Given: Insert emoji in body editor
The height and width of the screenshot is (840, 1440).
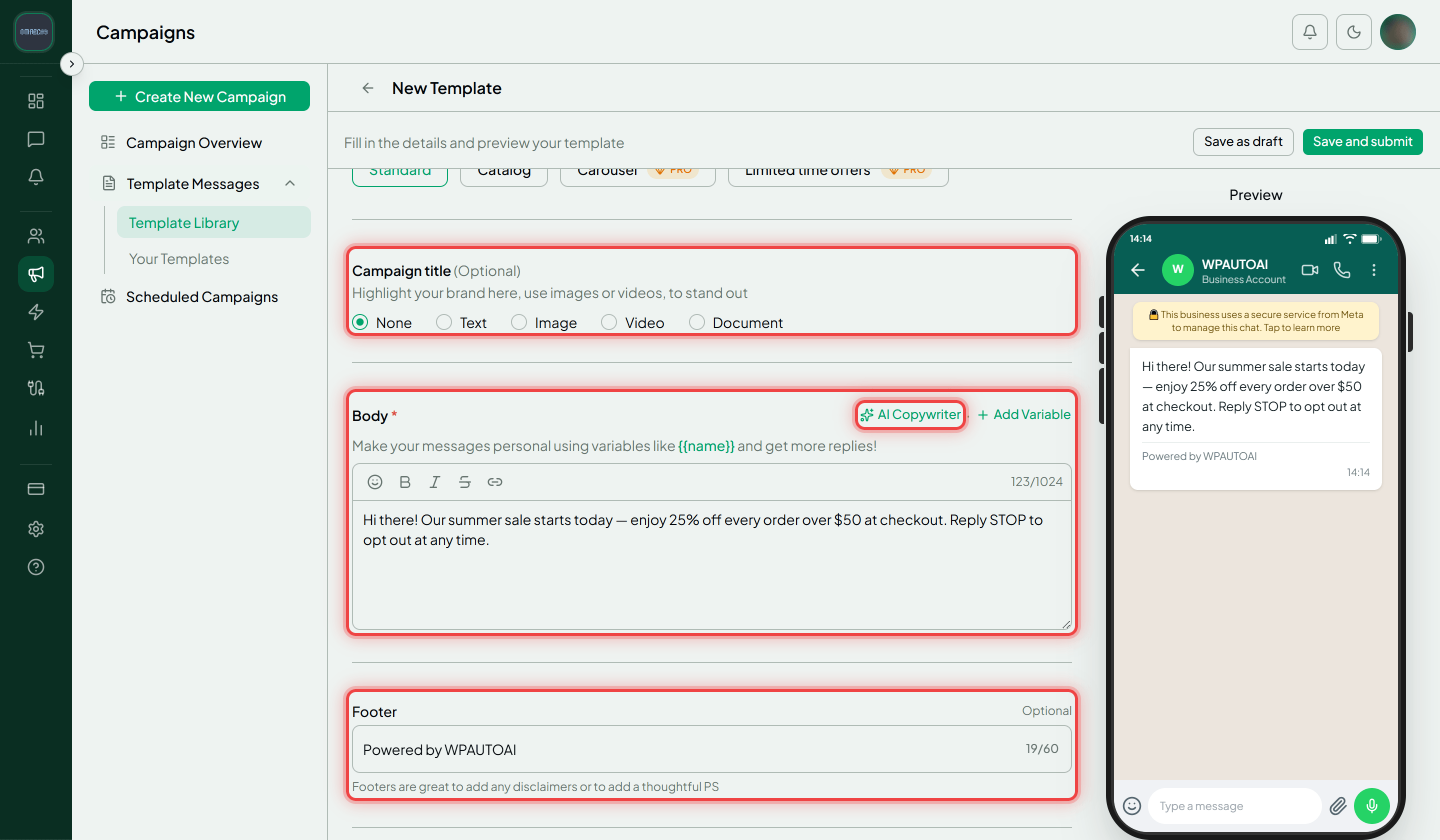Looking at the screenshot, I should coord(374,481).
